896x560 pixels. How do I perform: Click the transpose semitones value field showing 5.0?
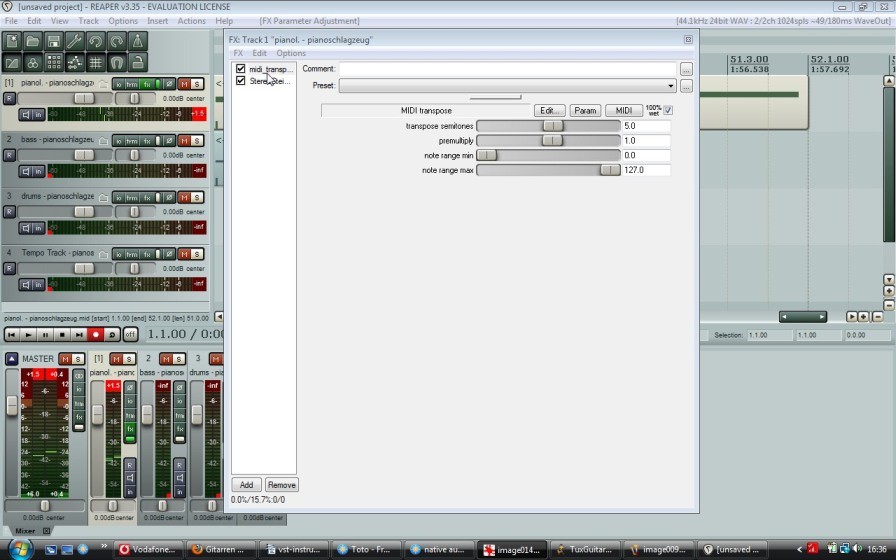(x=646, y=126)
